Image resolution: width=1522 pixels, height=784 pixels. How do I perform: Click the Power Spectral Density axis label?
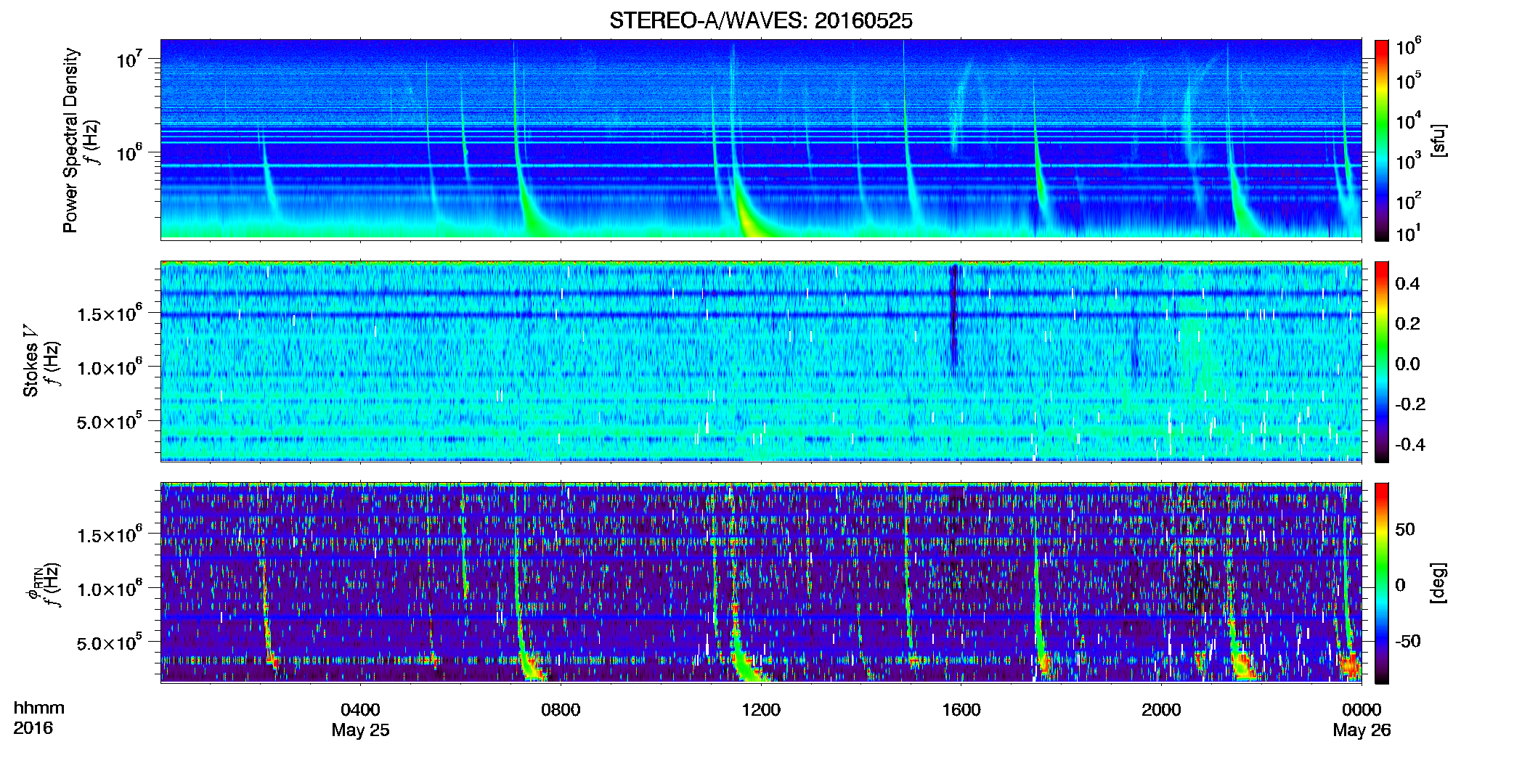click(x=70, y=140)
